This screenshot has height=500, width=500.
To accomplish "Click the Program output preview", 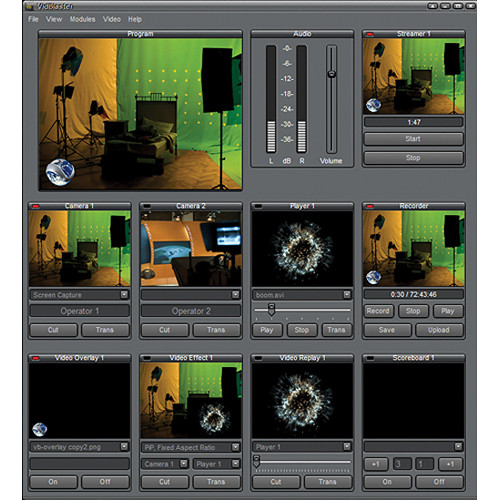I will (x=140, y=114).
